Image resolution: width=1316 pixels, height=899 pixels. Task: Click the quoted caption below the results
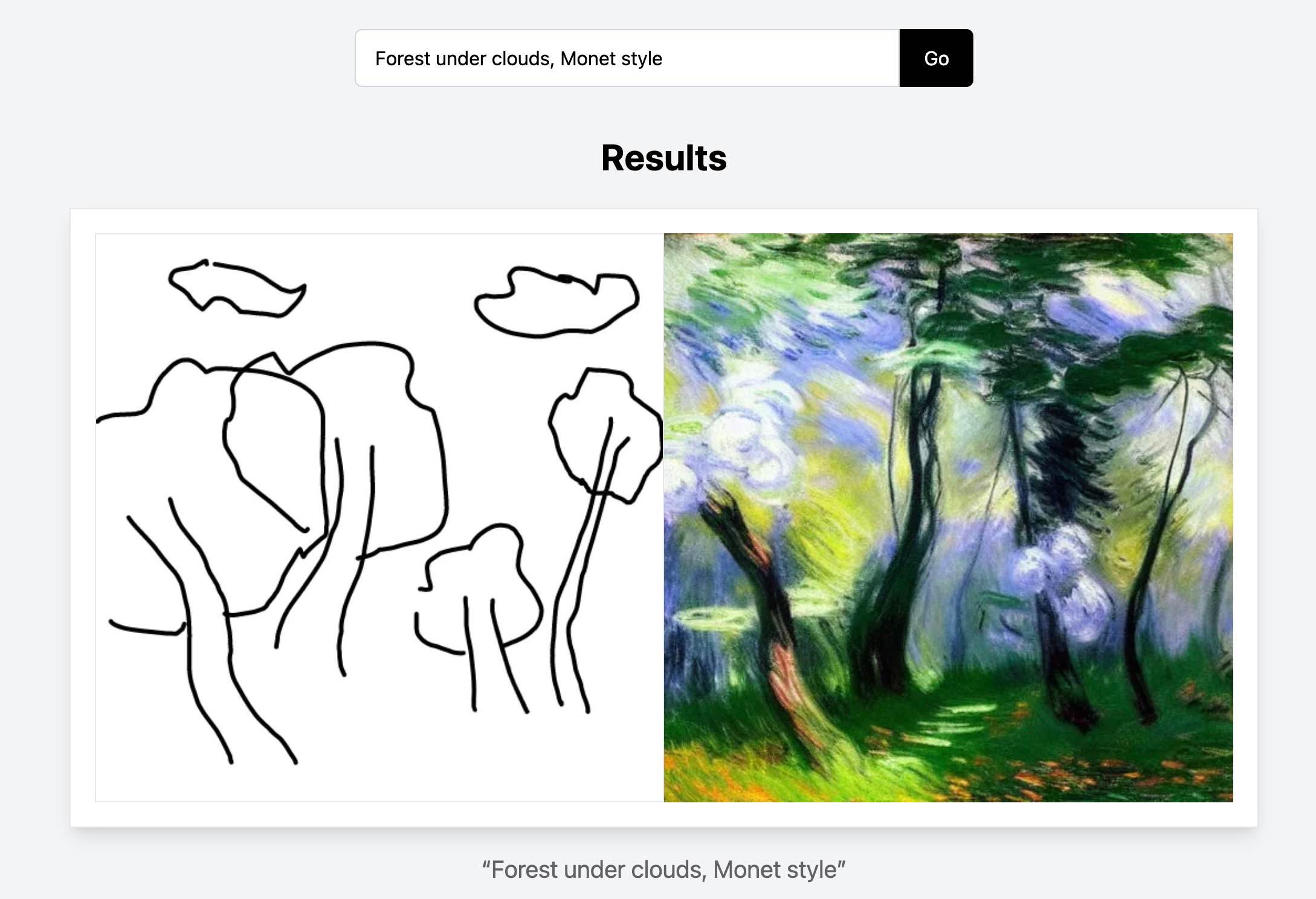tap(663, 870)
